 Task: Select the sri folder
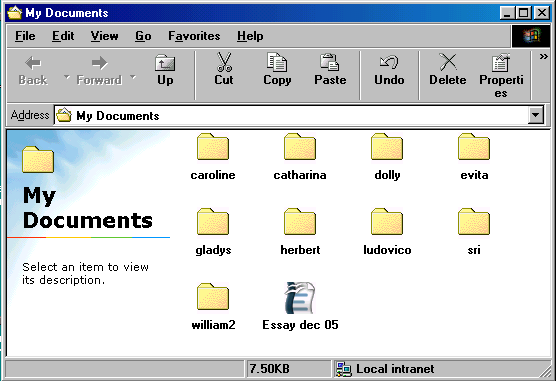pos(474,232)
